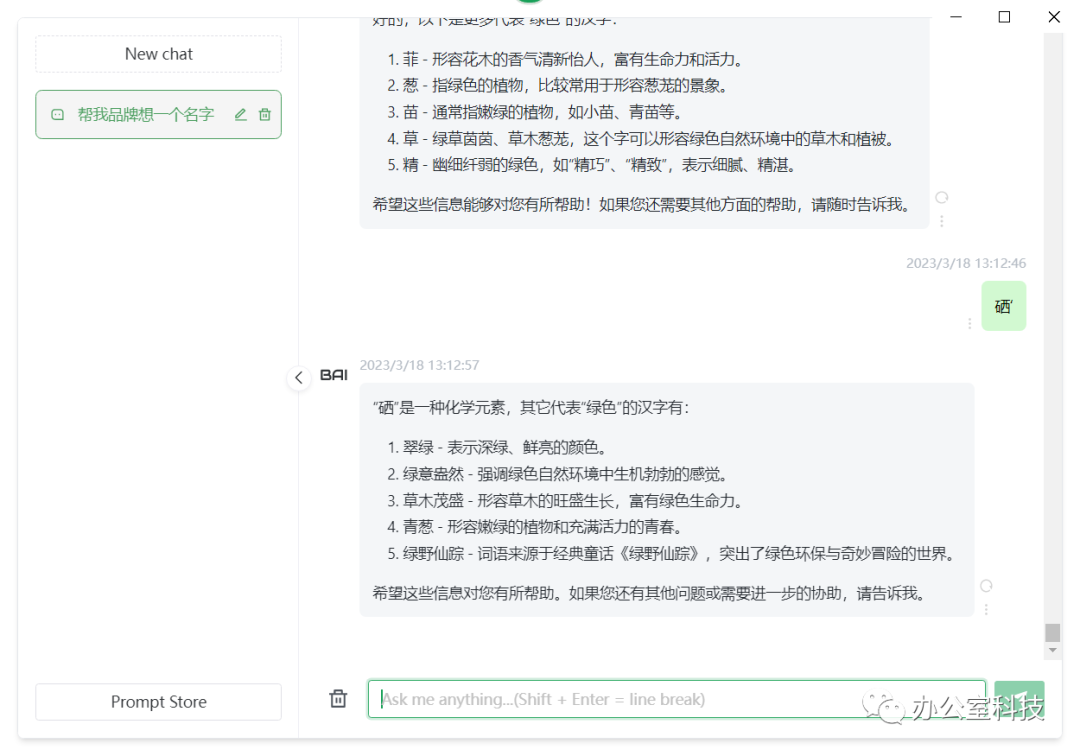Click the scrollbar down arrow

(1052, 650)
